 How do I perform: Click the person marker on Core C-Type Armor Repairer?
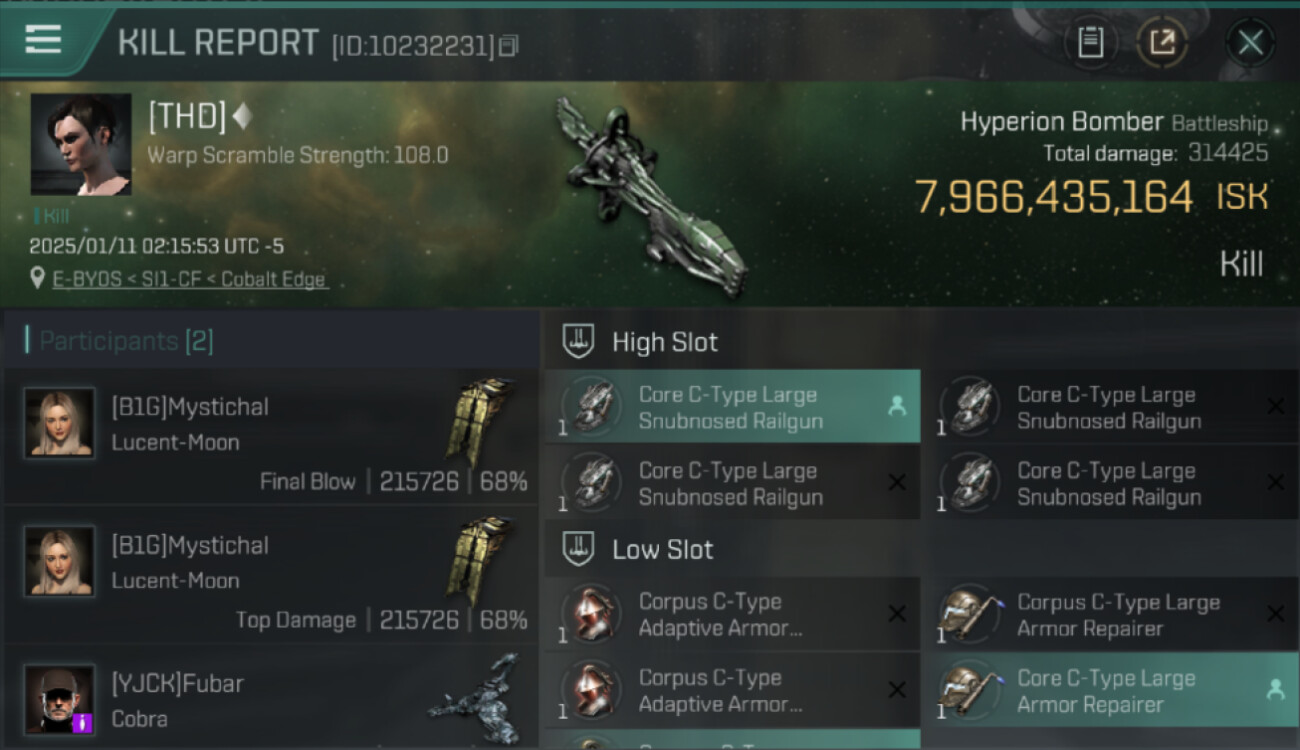pyautogui.click(x=1275, y=690)
